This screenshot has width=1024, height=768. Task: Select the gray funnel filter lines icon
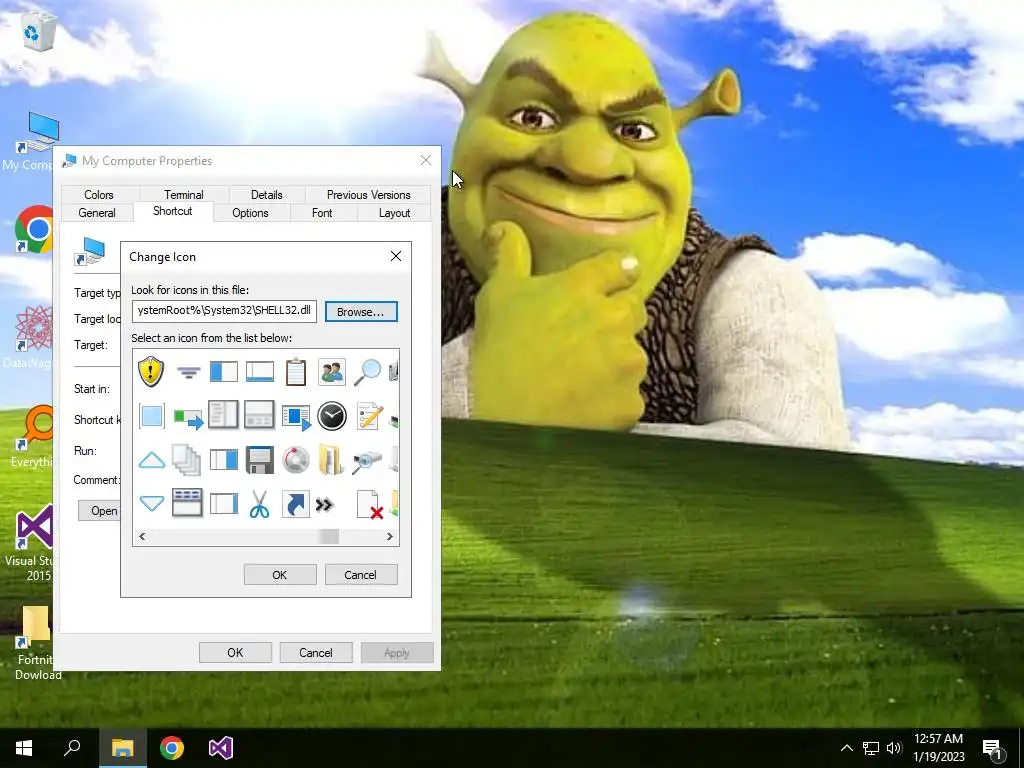pyautogui.click(x=188, y=373)
